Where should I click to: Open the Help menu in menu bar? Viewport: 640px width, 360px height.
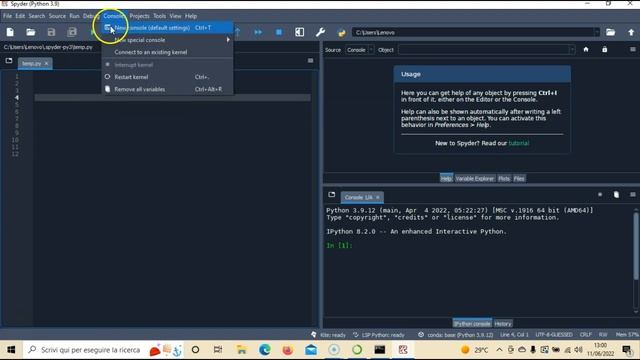point(191,16)
